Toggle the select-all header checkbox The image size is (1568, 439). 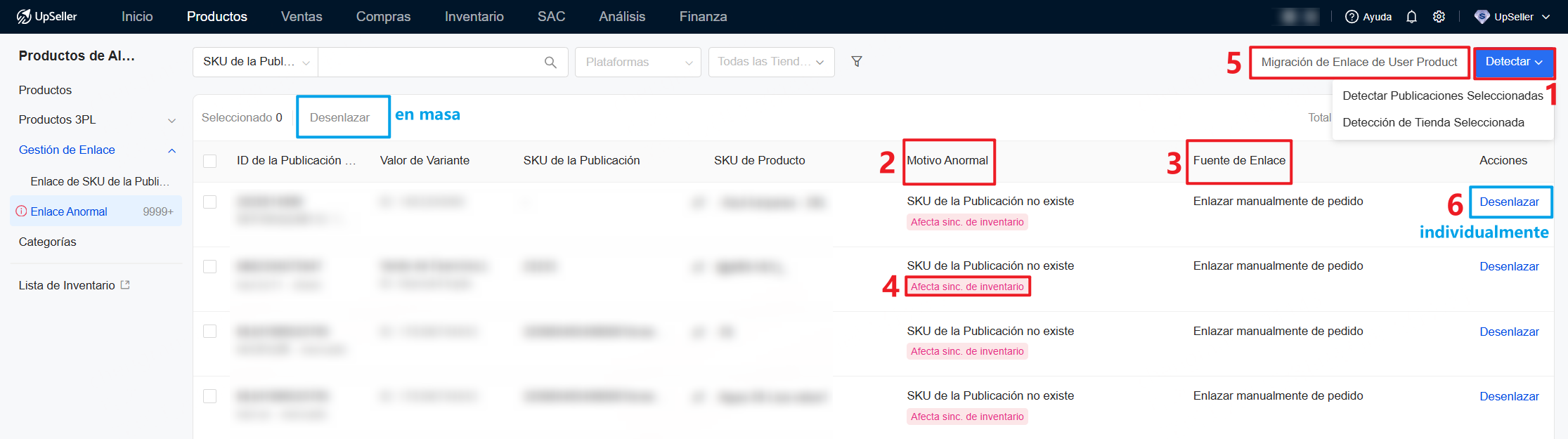[209, 161]
